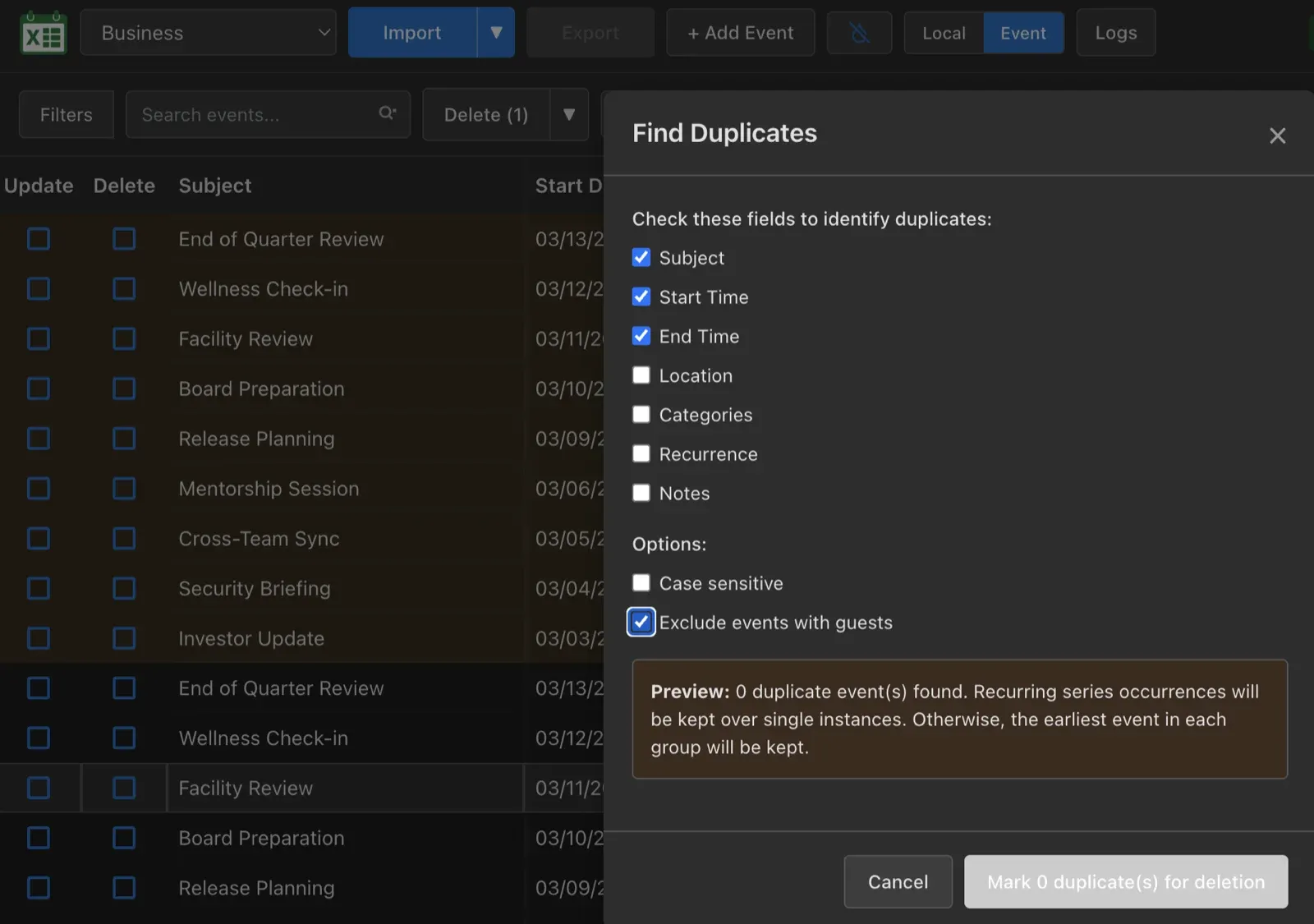Click the Export button
Screen dimensions: 1314x924
[x=590, y=33]
